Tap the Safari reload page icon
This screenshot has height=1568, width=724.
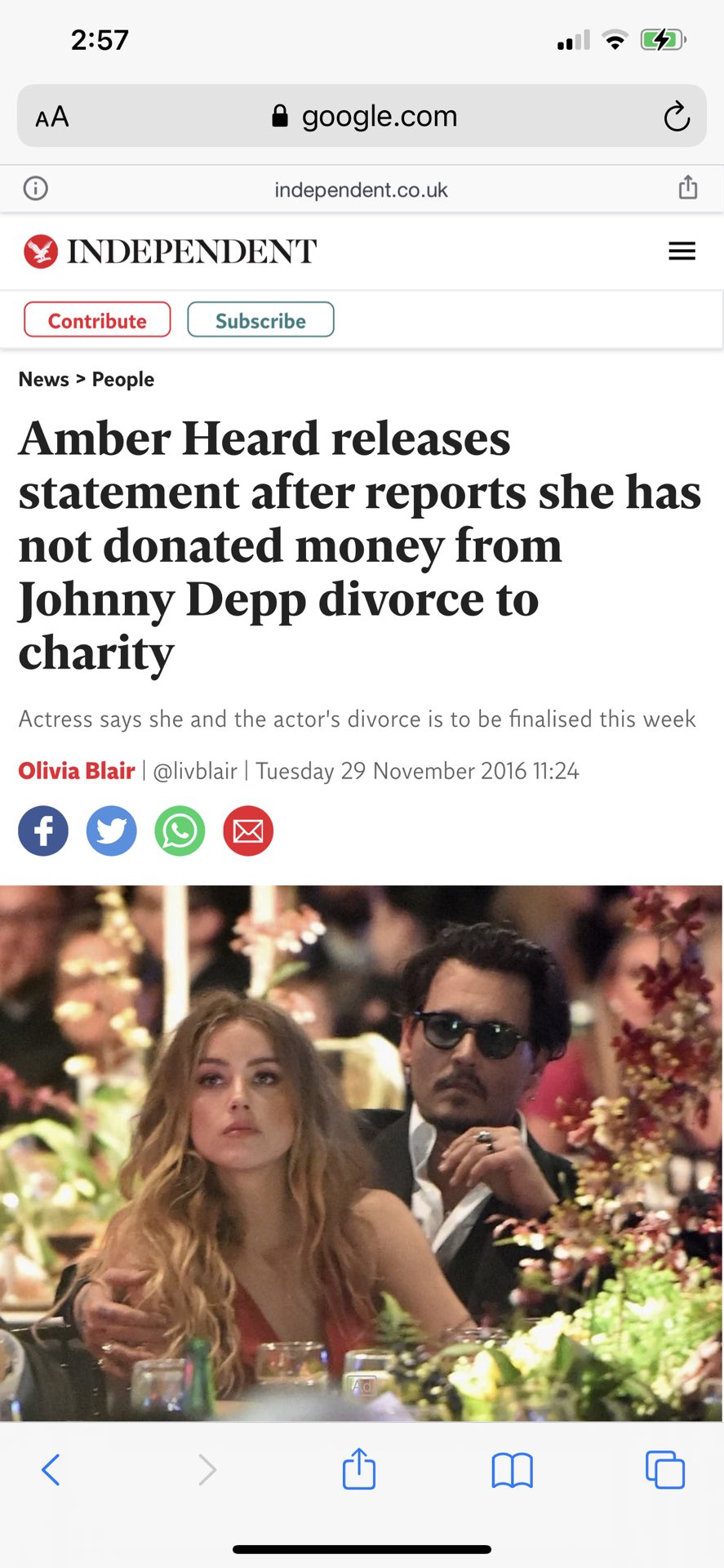(x=677, y=117)
